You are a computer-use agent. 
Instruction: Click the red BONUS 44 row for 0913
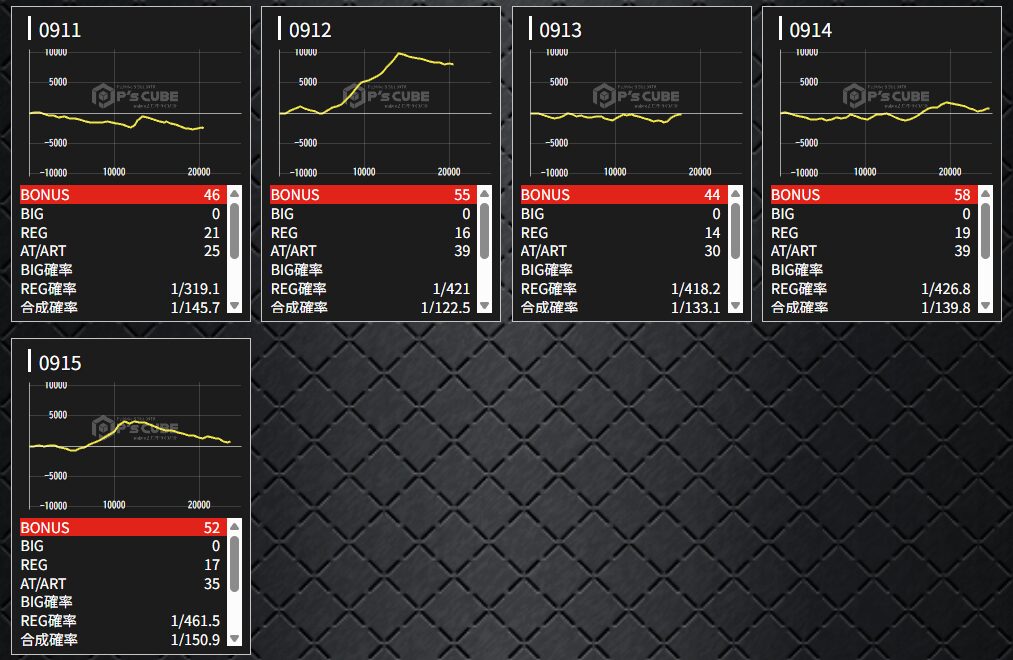pyautogui.click(x=624, y=194)
